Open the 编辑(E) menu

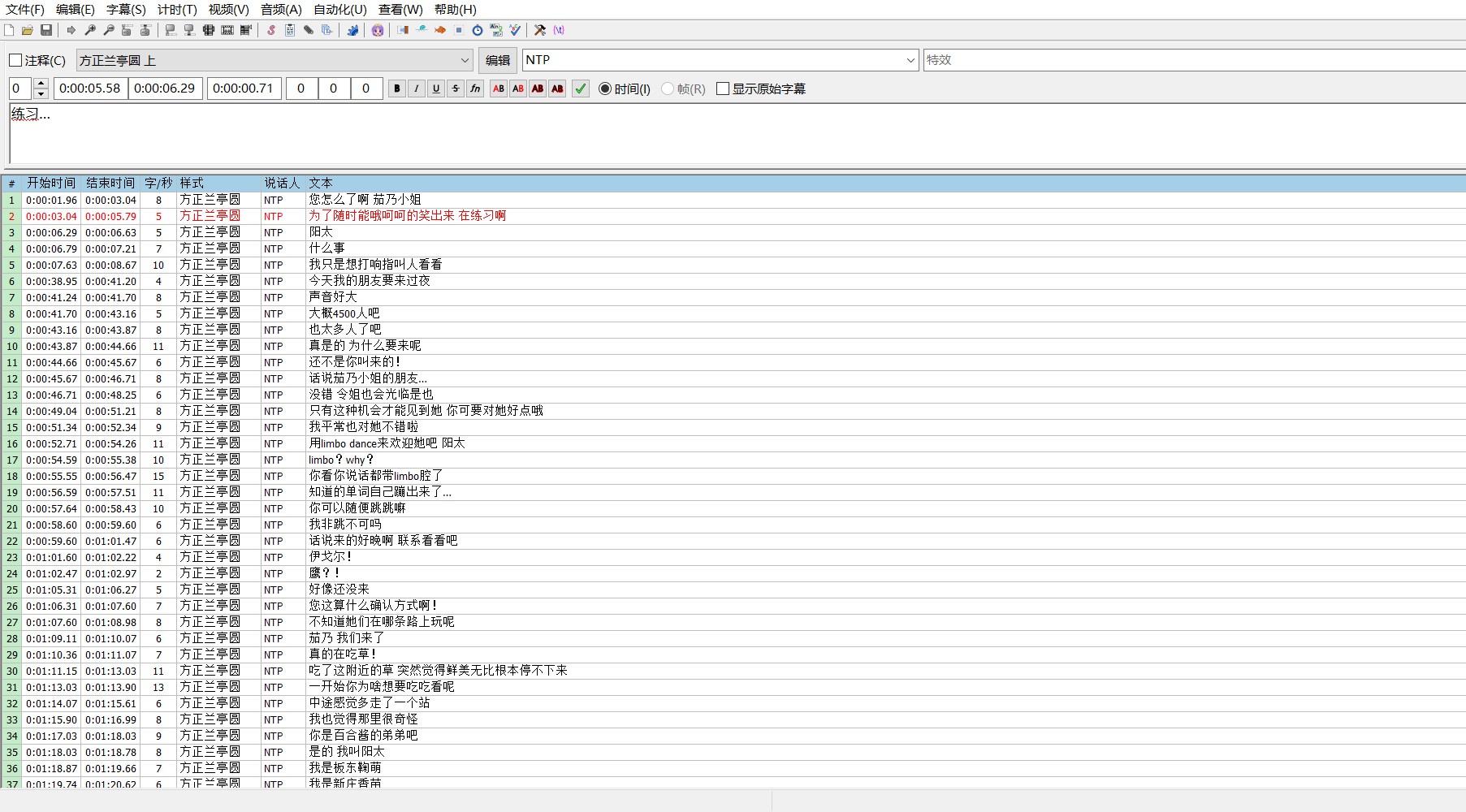[x=76, y=10]
